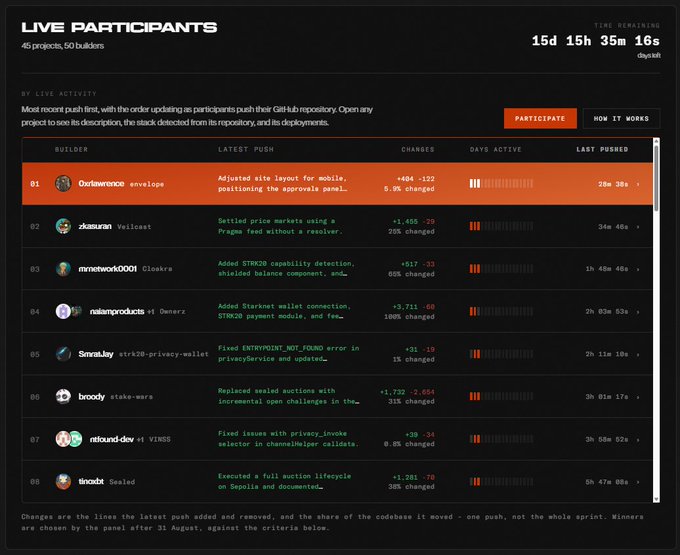Viewport: 680px width, 555px height.
Task: Click the '+1,455 -29' changes value
Action: coord(413,221)
